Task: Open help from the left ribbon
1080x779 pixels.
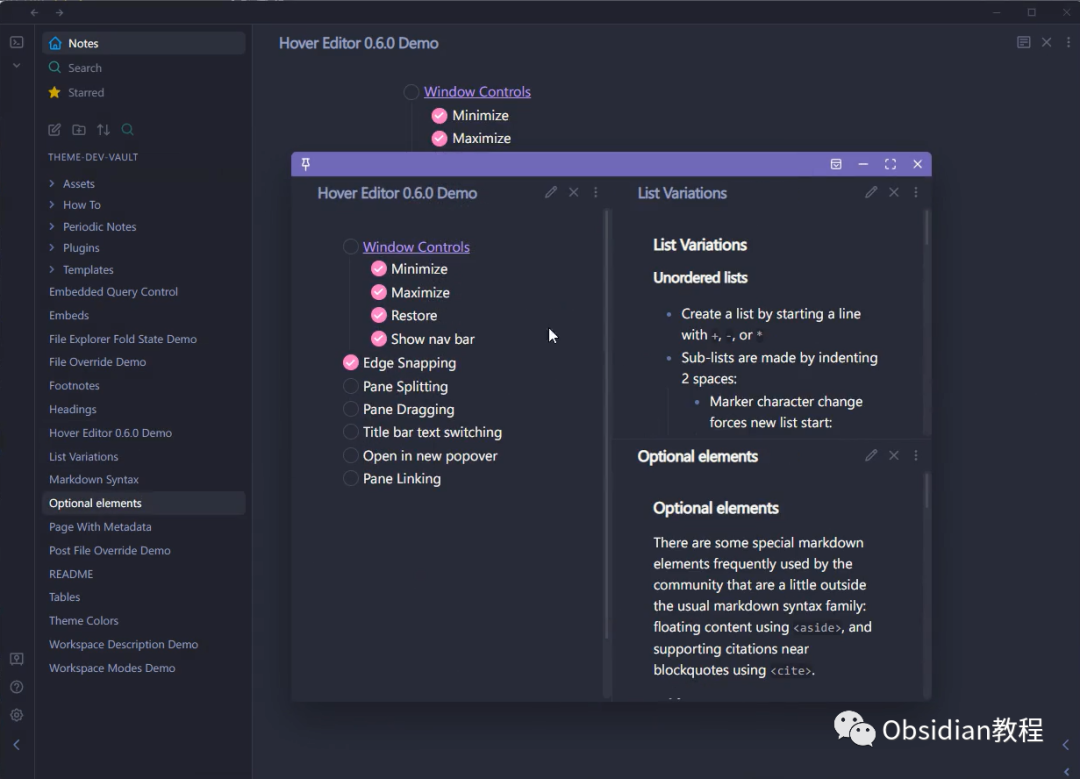Action: pos(17,687)
